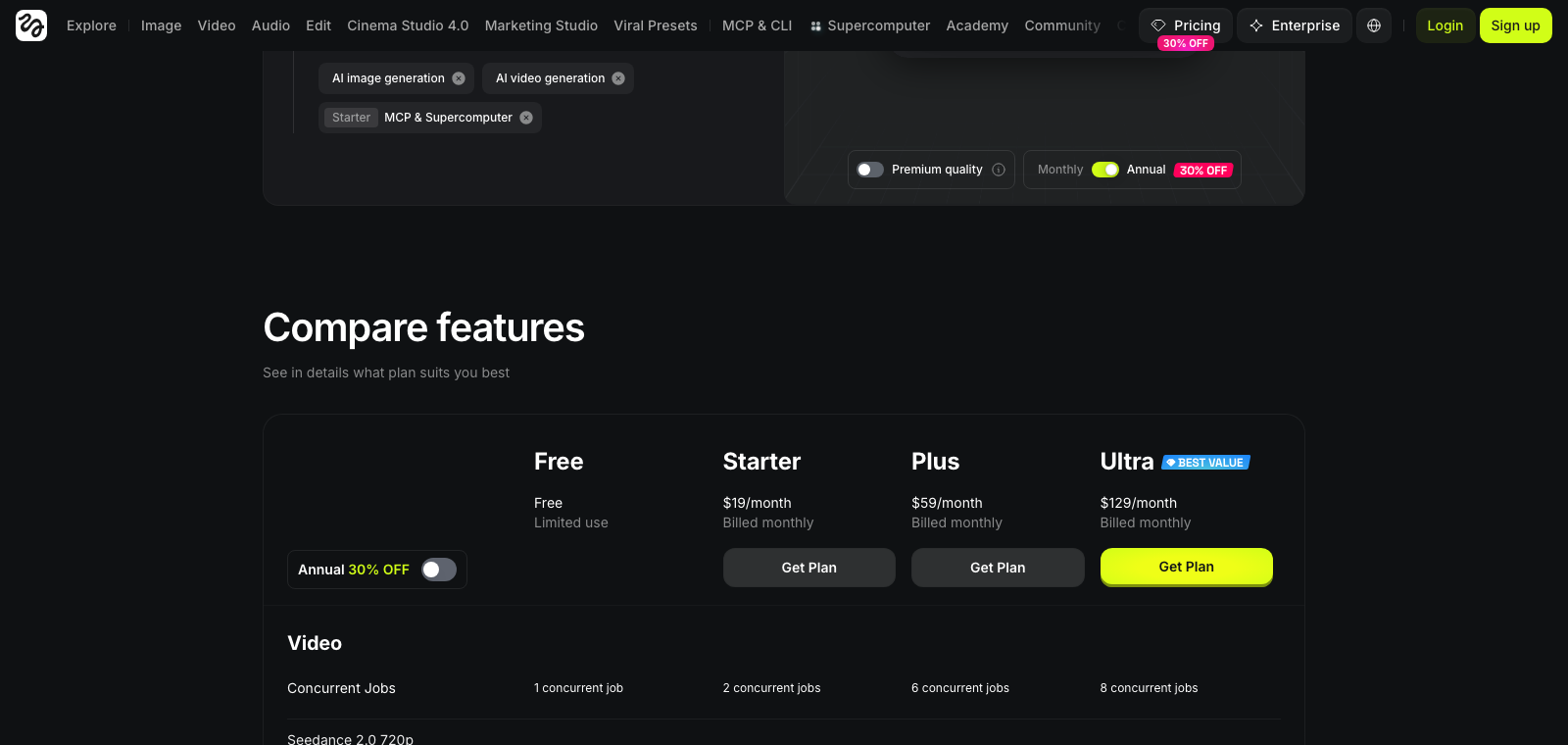Click the $129/month price
The width and height of the screenshot is (1568, 745).
[x=1139, y=503]
